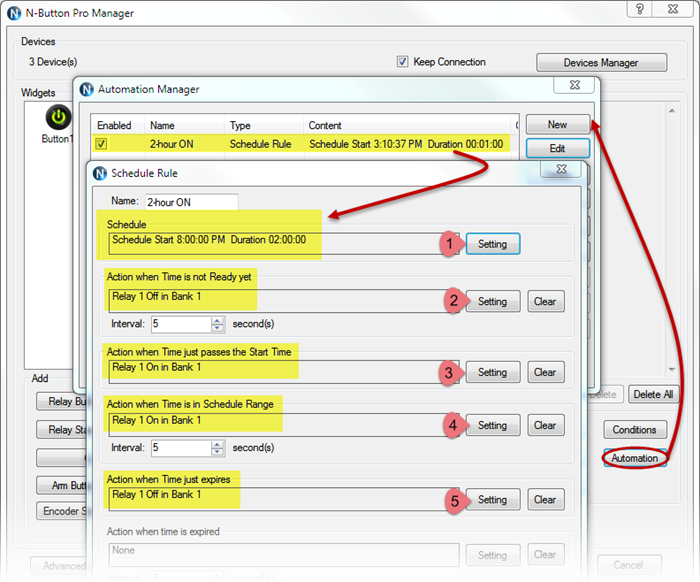Open Setting for in Schedule Range action
Screen dimensions: 700x582
pos(493,425)
